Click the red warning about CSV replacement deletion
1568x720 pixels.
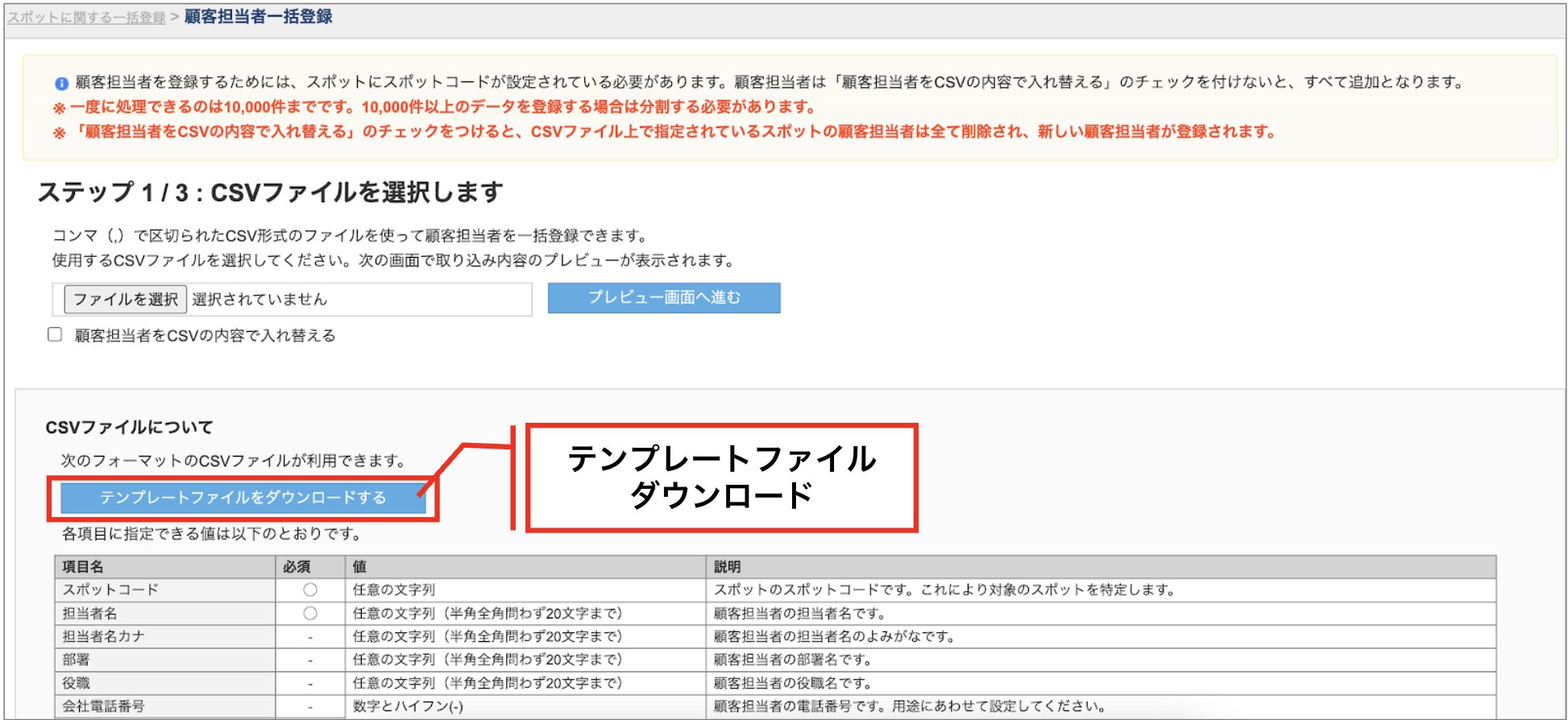point(665,132)
